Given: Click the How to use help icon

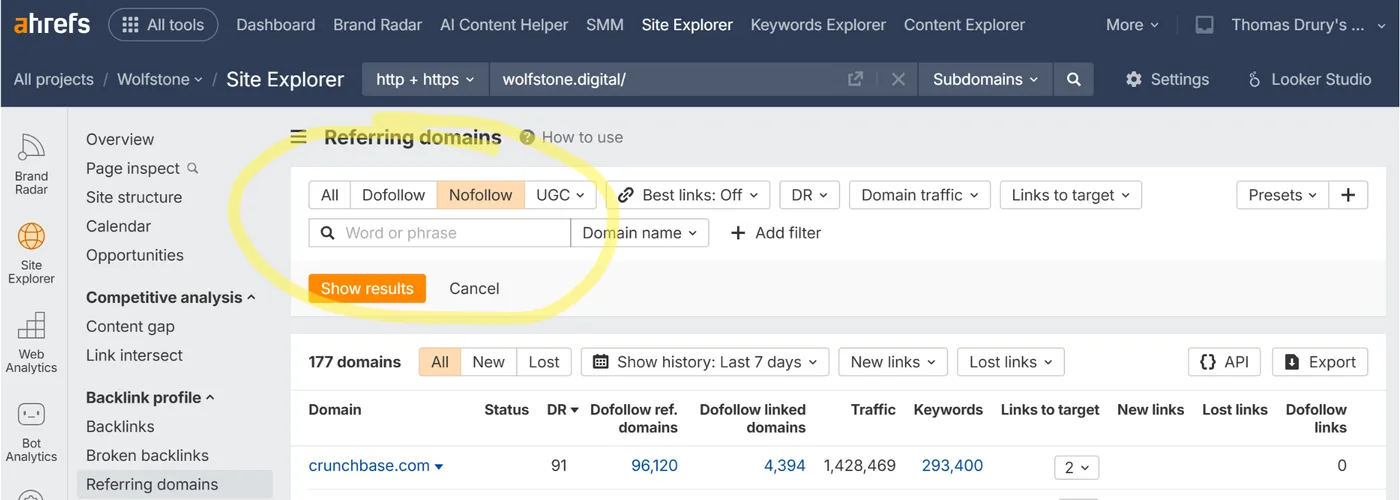Looking at the screenshot, I should click(527, 137).
